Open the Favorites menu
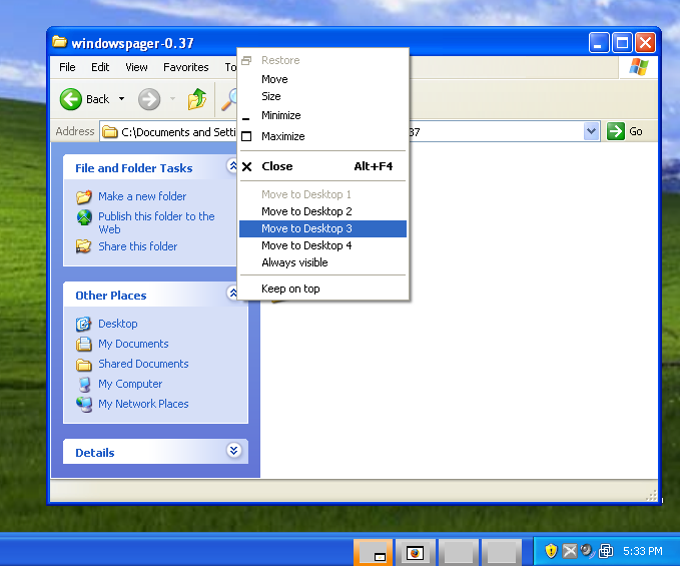 (186, 67)
